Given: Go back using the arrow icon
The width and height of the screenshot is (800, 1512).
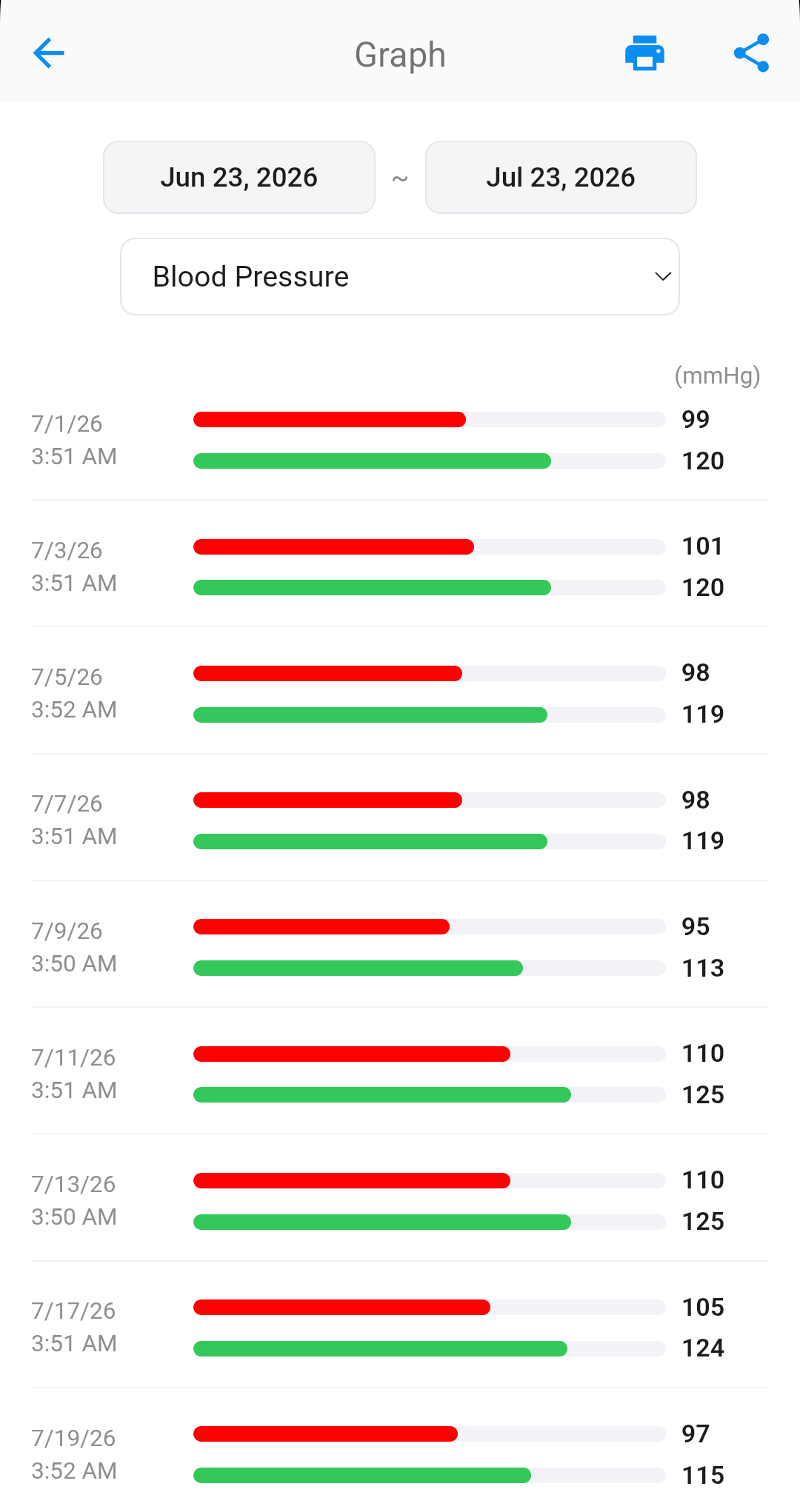Looking at the screenshot, I should click(49, 53).
